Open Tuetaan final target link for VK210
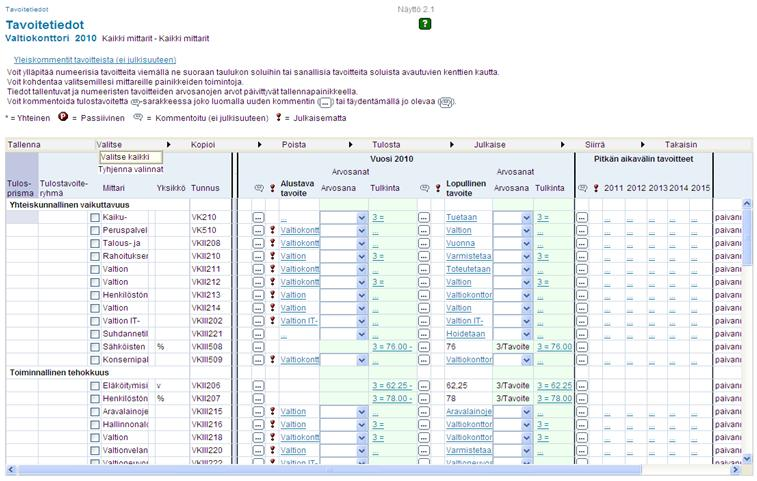 coord(462,218)
